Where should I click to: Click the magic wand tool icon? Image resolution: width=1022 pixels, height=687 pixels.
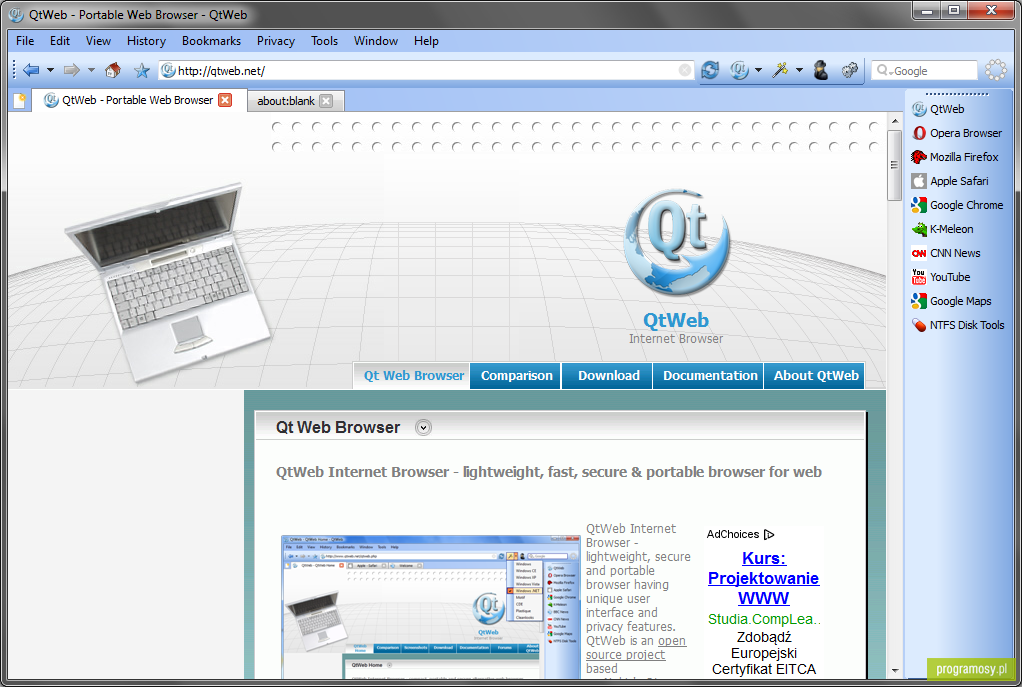(x=780, y=70)
